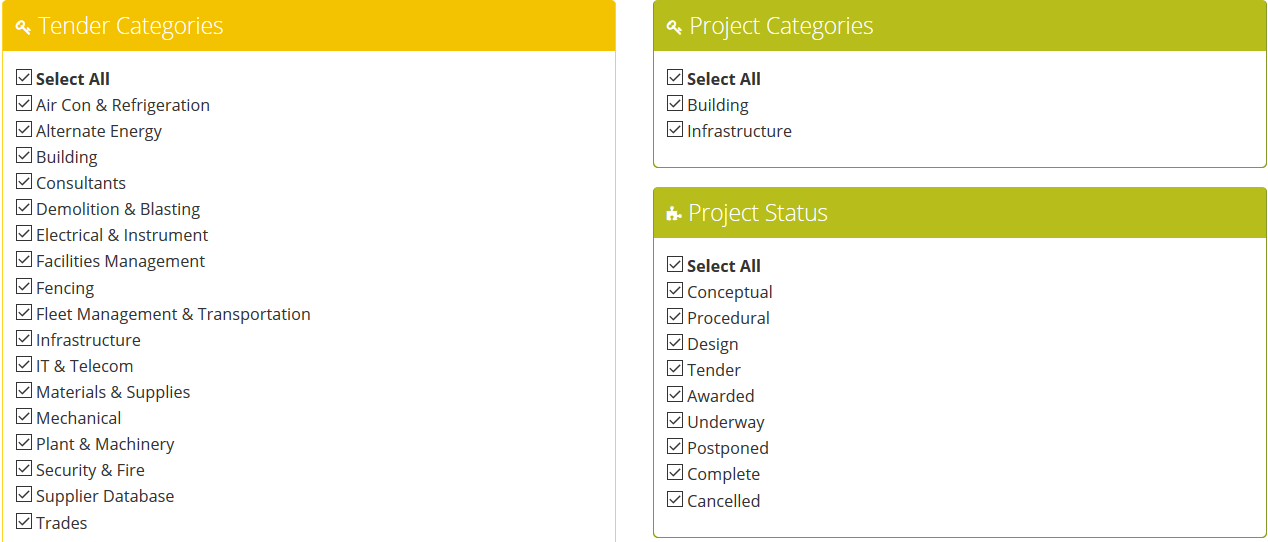The image size is (1268, 542).
Task: Toggle the IT & Telecom checkbox
Action: point(24,364)
